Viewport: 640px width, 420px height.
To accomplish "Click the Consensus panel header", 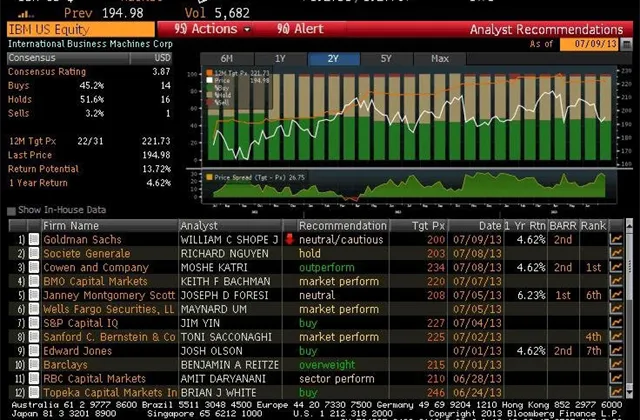I will tap(89, 58).
